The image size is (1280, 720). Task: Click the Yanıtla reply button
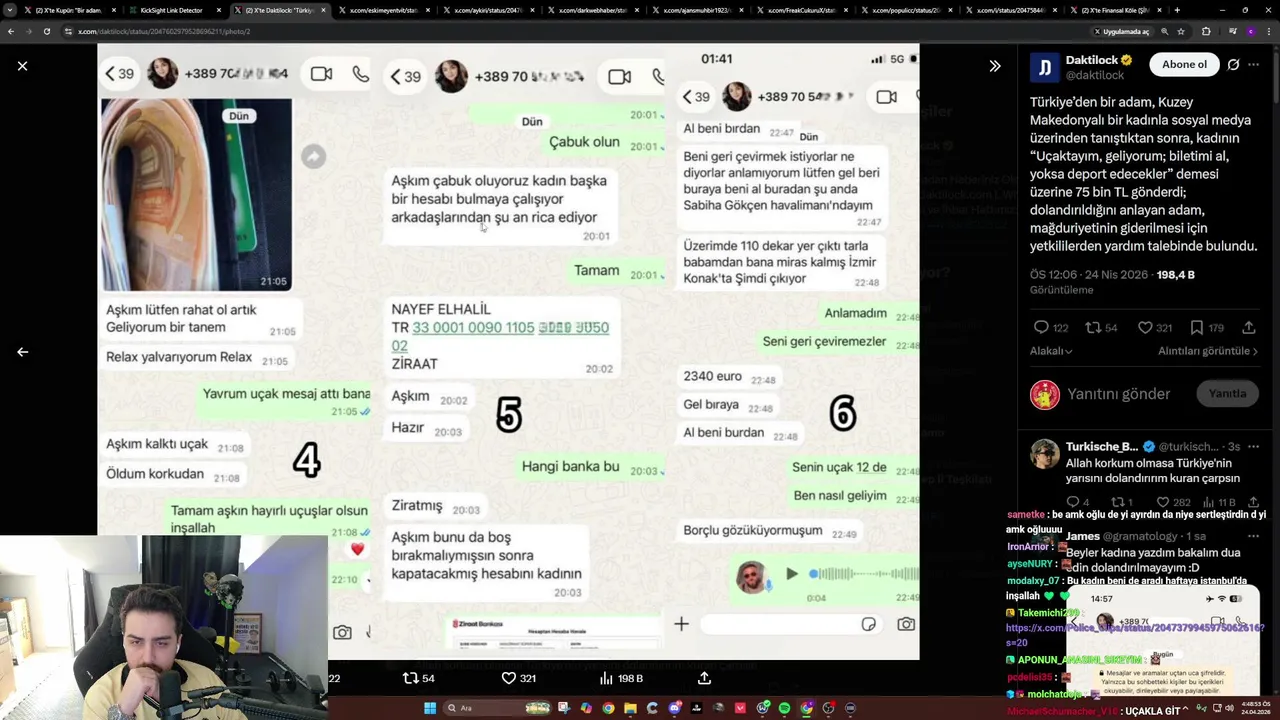tap(1227, 394)
